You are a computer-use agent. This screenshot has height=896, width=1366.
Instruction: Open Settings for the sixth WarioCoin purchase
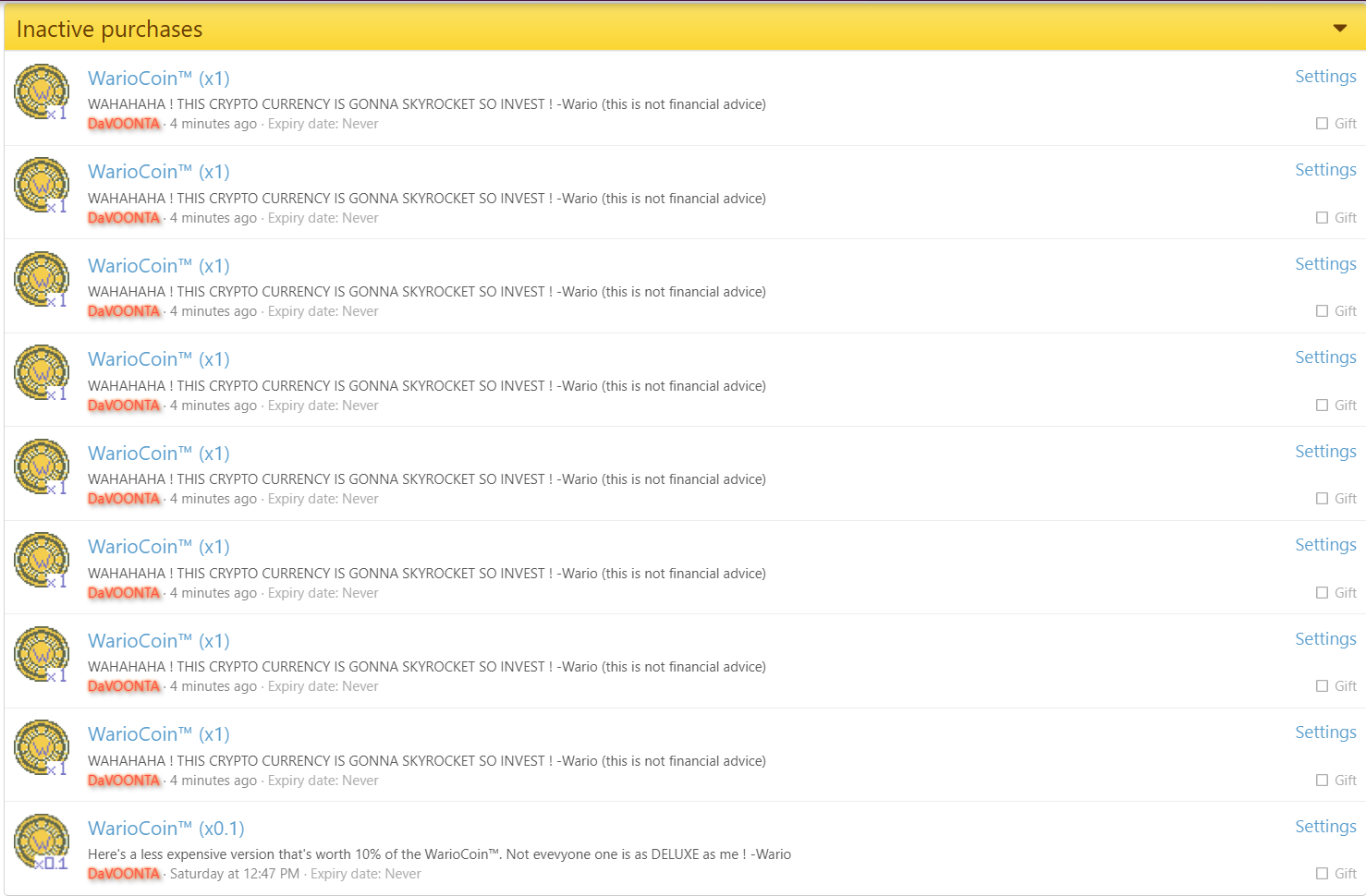(x=1324, y=545)
